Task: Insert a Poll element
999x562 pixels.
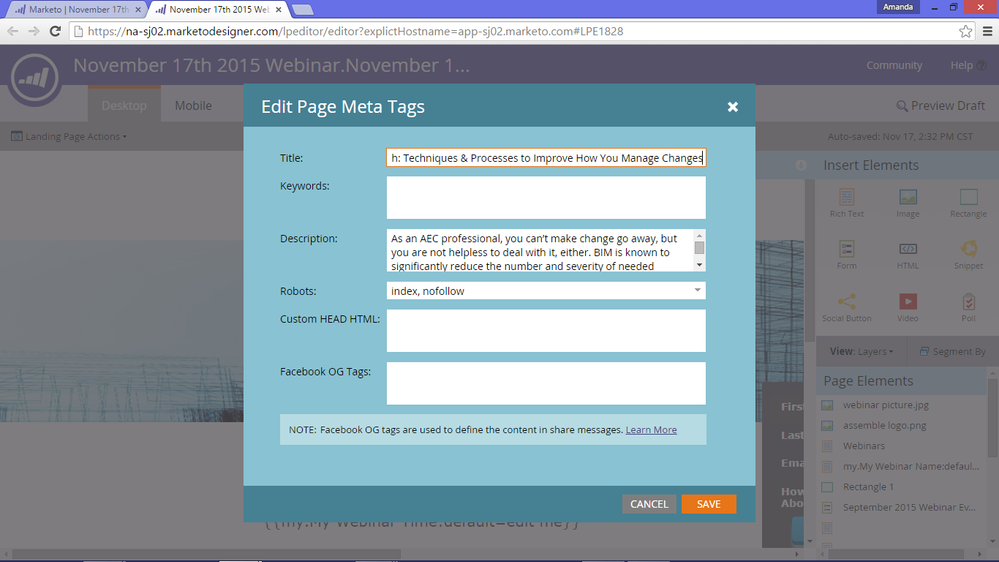Action: 968,308
